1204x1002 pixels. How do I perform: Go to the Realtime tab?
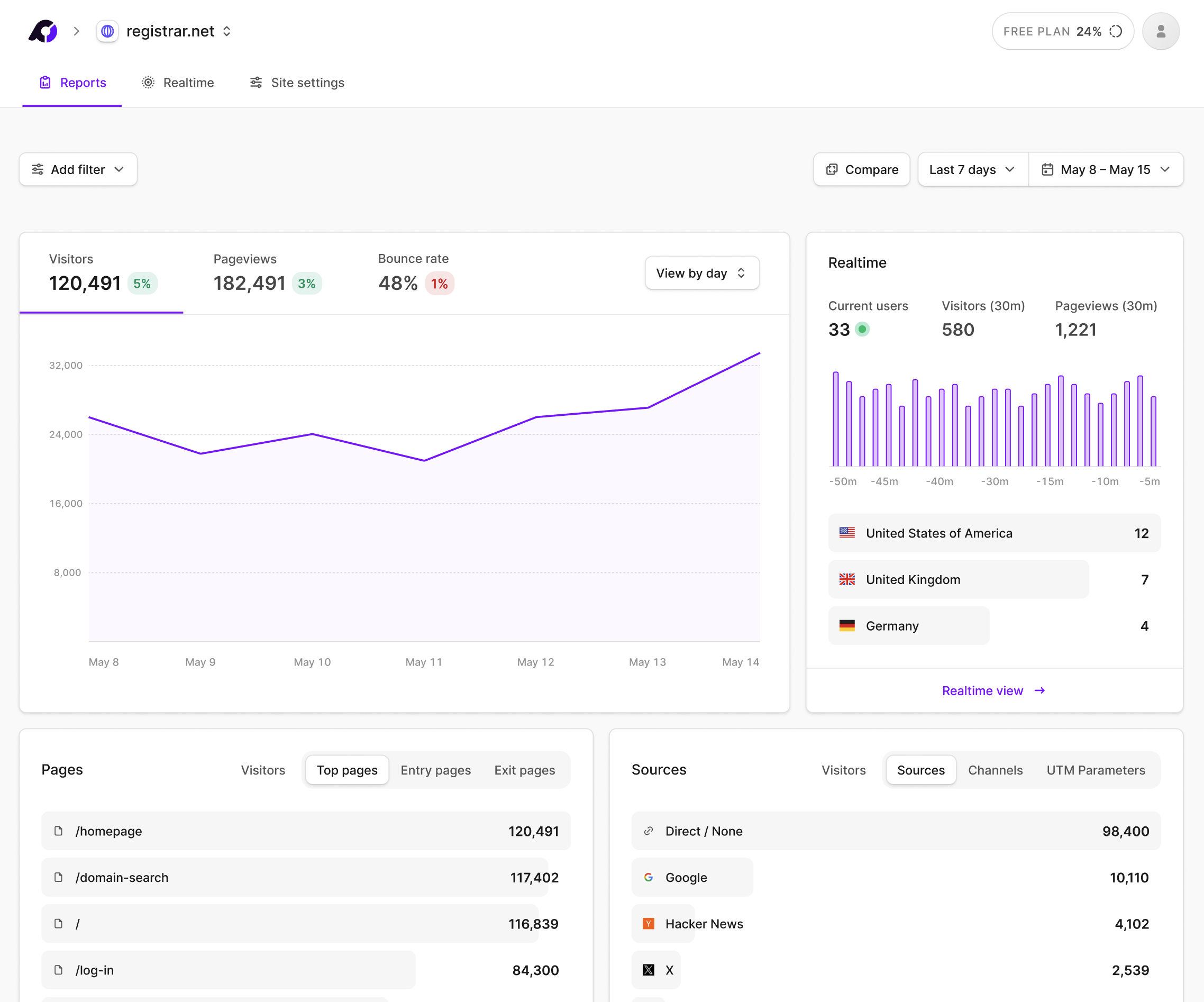tap(177, 83)
